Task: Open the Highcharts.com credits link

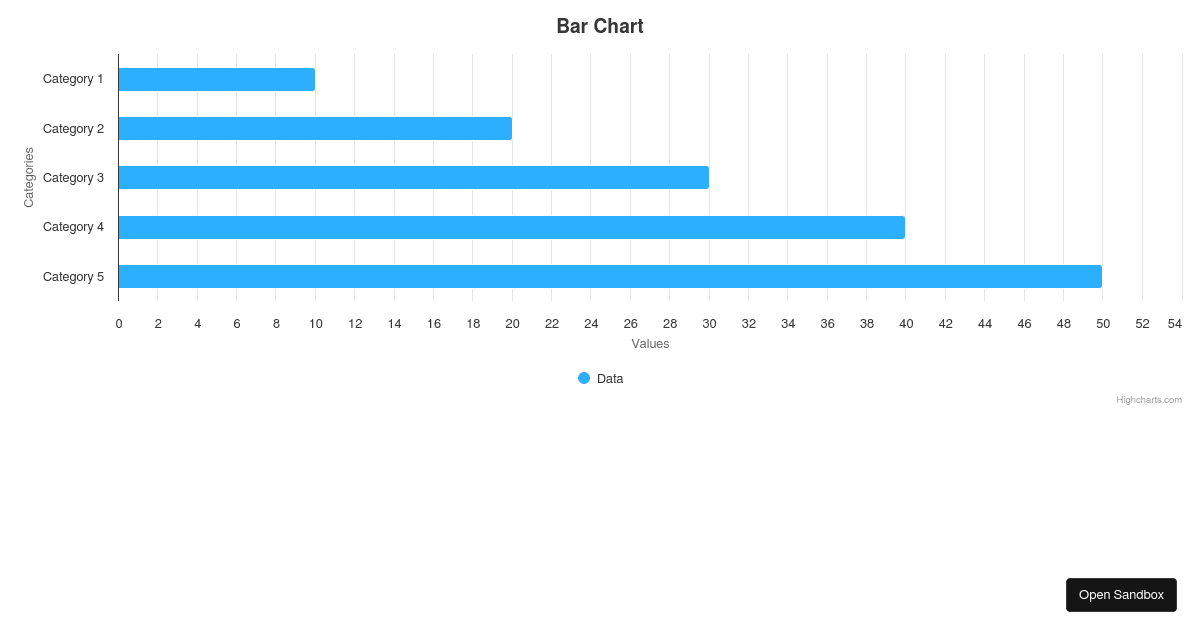Action: tap(1149, 399)
